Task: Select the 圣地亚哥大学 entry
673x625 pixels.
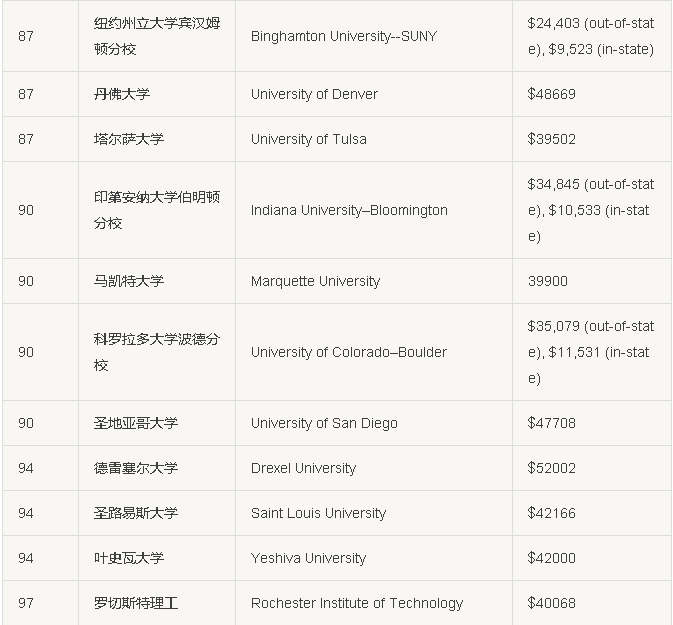Action: 135,423
